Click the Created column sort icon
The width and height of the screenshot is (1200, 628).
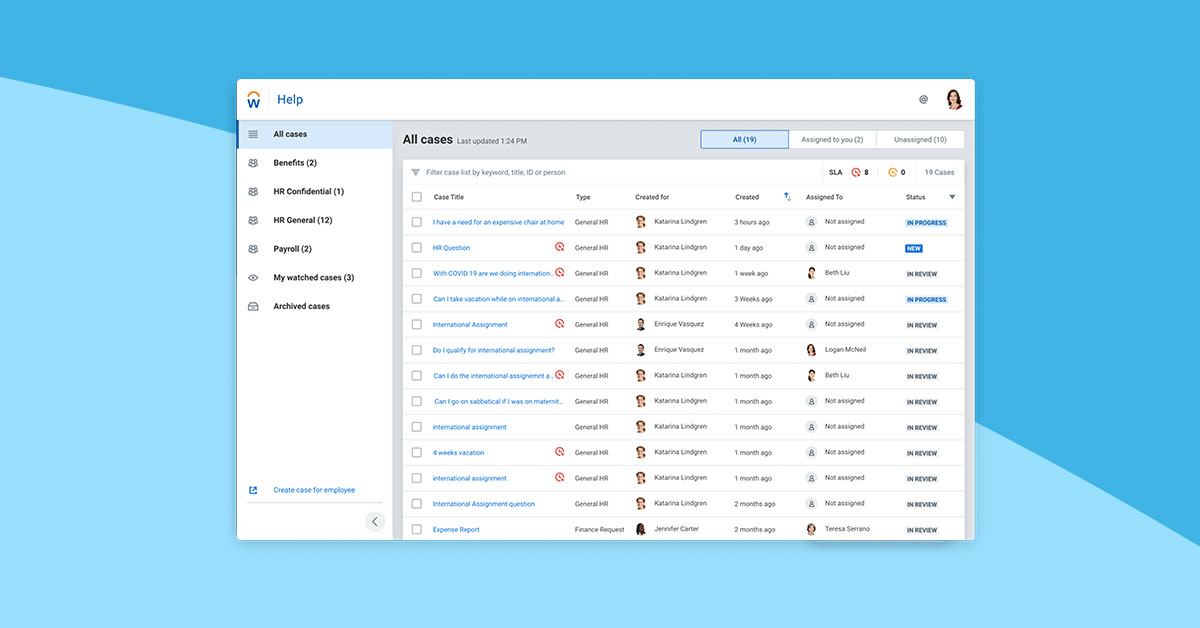click(787, 197)
